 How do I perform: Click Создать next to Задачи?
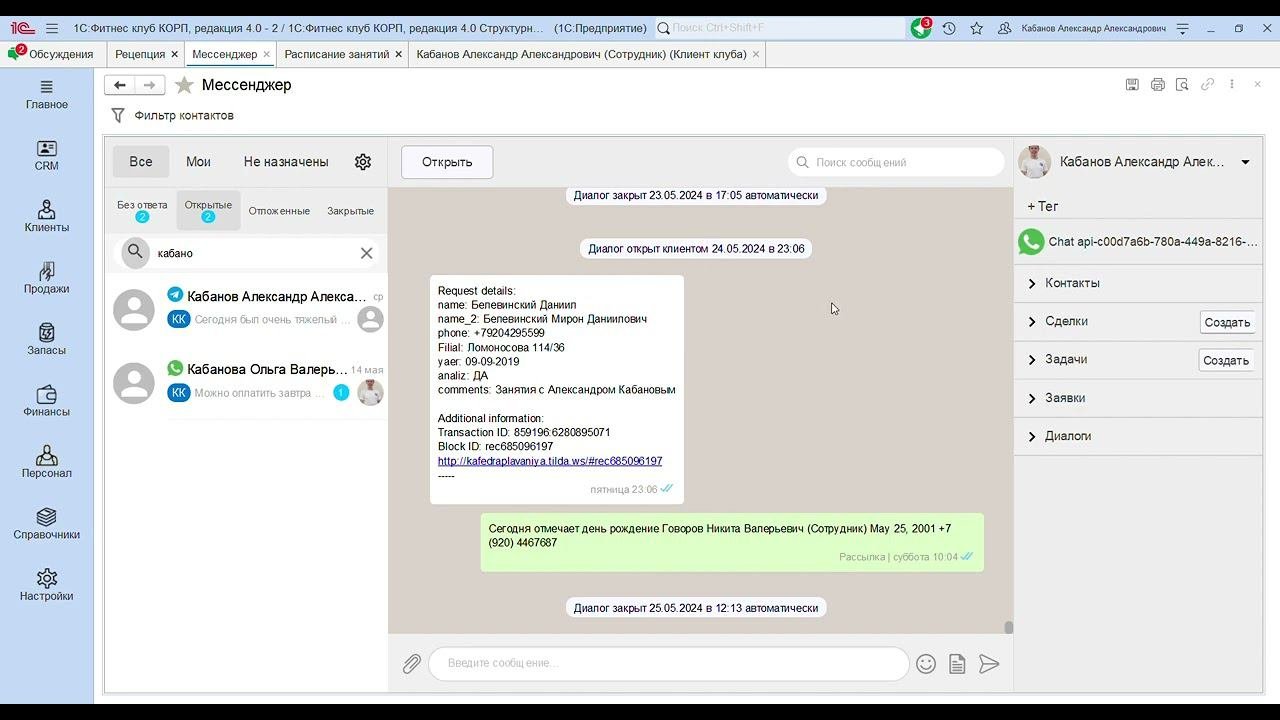pyautogui.click(x=1226, y=360)
